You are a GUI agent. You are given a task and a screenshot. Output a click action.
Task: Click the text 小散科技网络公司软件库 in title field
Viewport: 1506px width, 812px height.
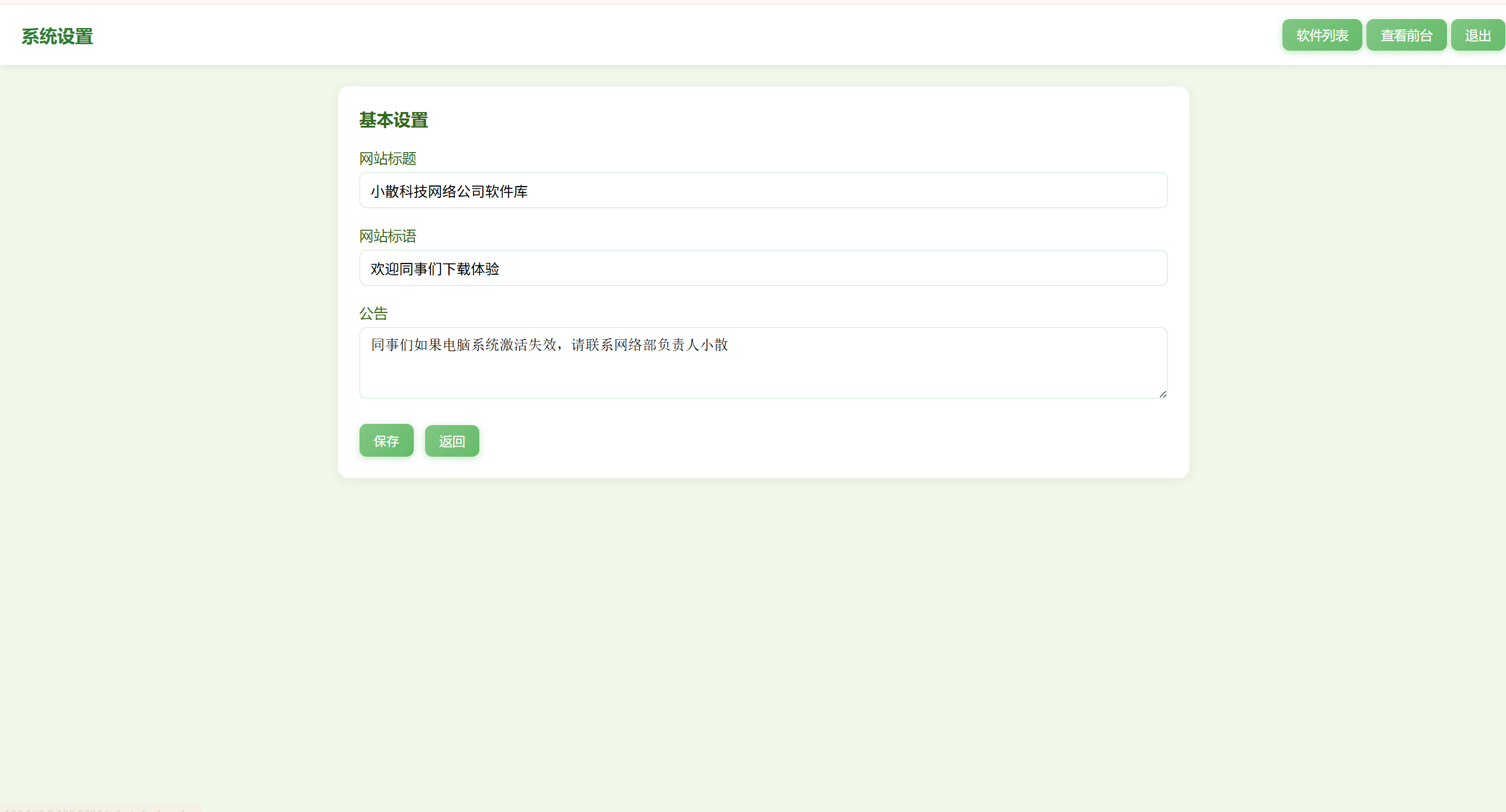(x=449, y=191)
